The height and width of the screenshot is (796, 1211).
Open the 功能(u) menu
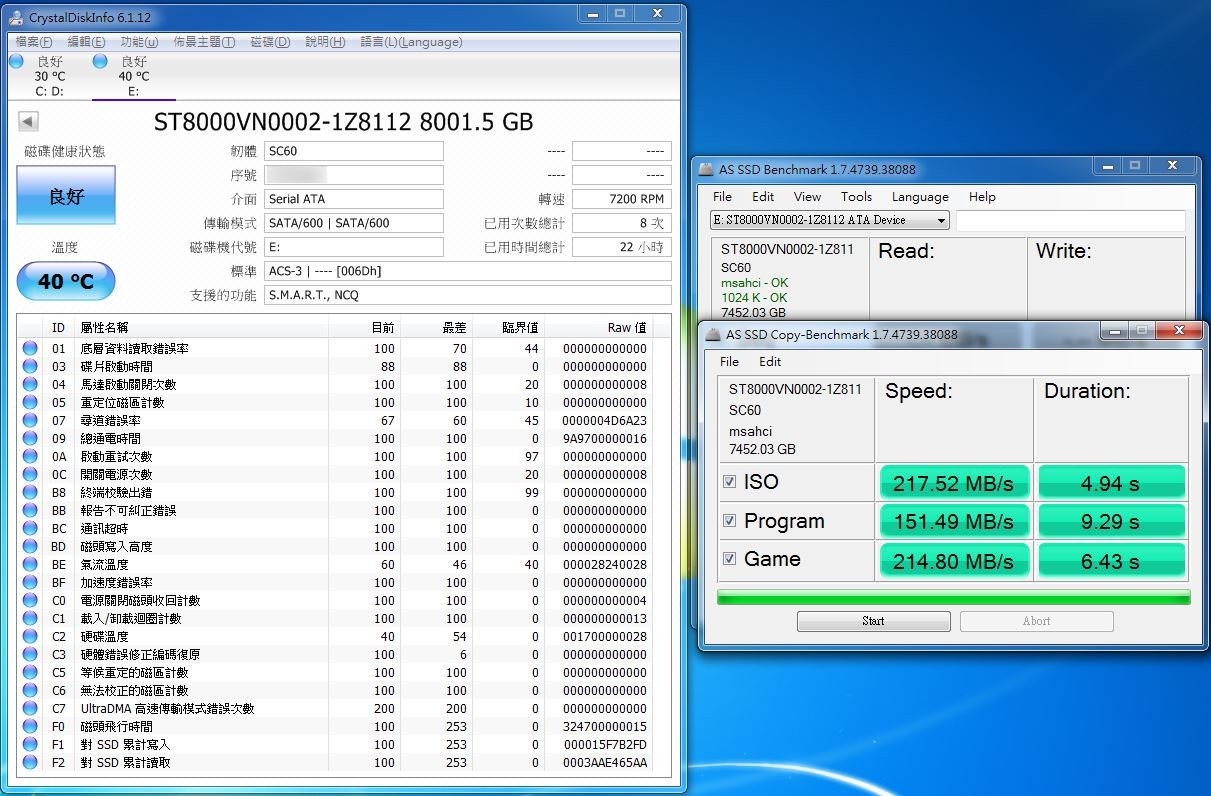(139, 42)
